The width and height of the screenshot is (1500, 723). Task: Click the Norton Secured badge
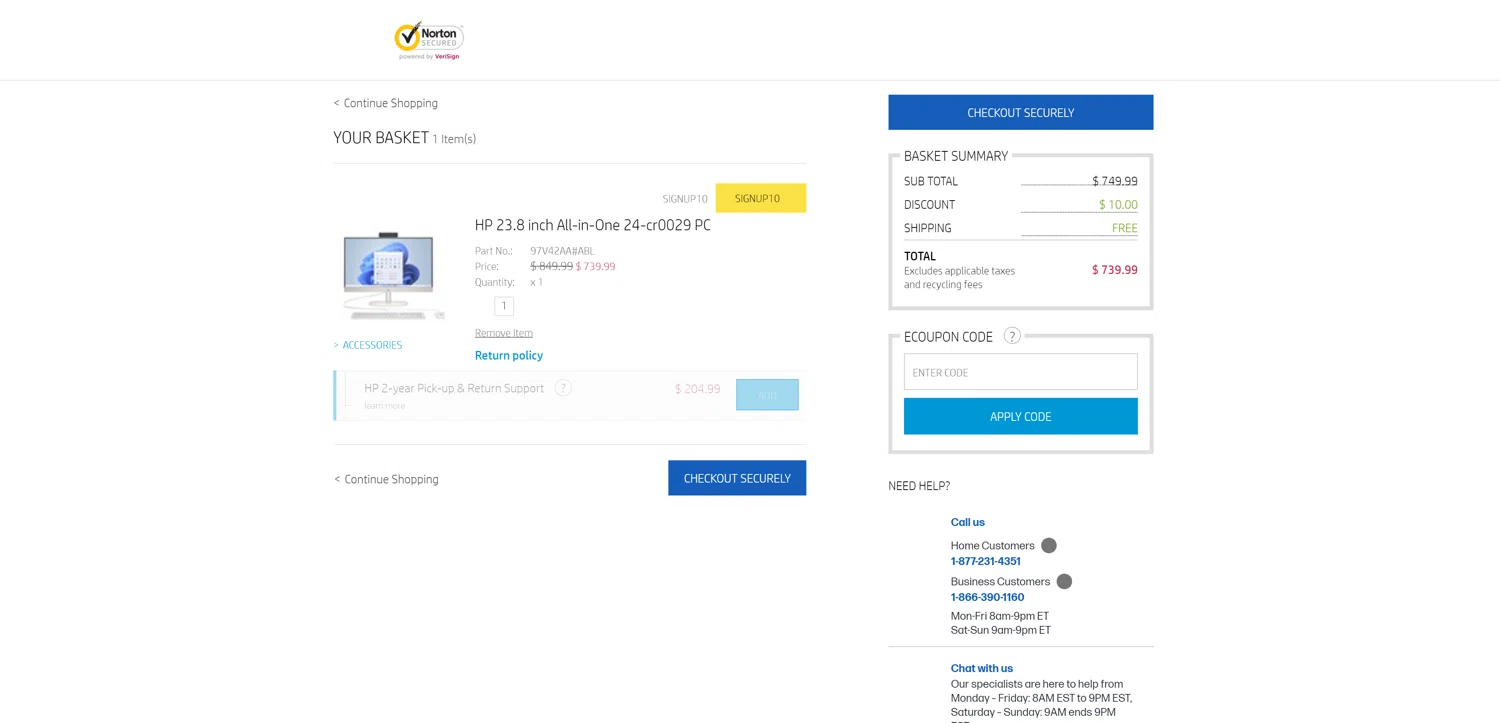coord(429,40)
